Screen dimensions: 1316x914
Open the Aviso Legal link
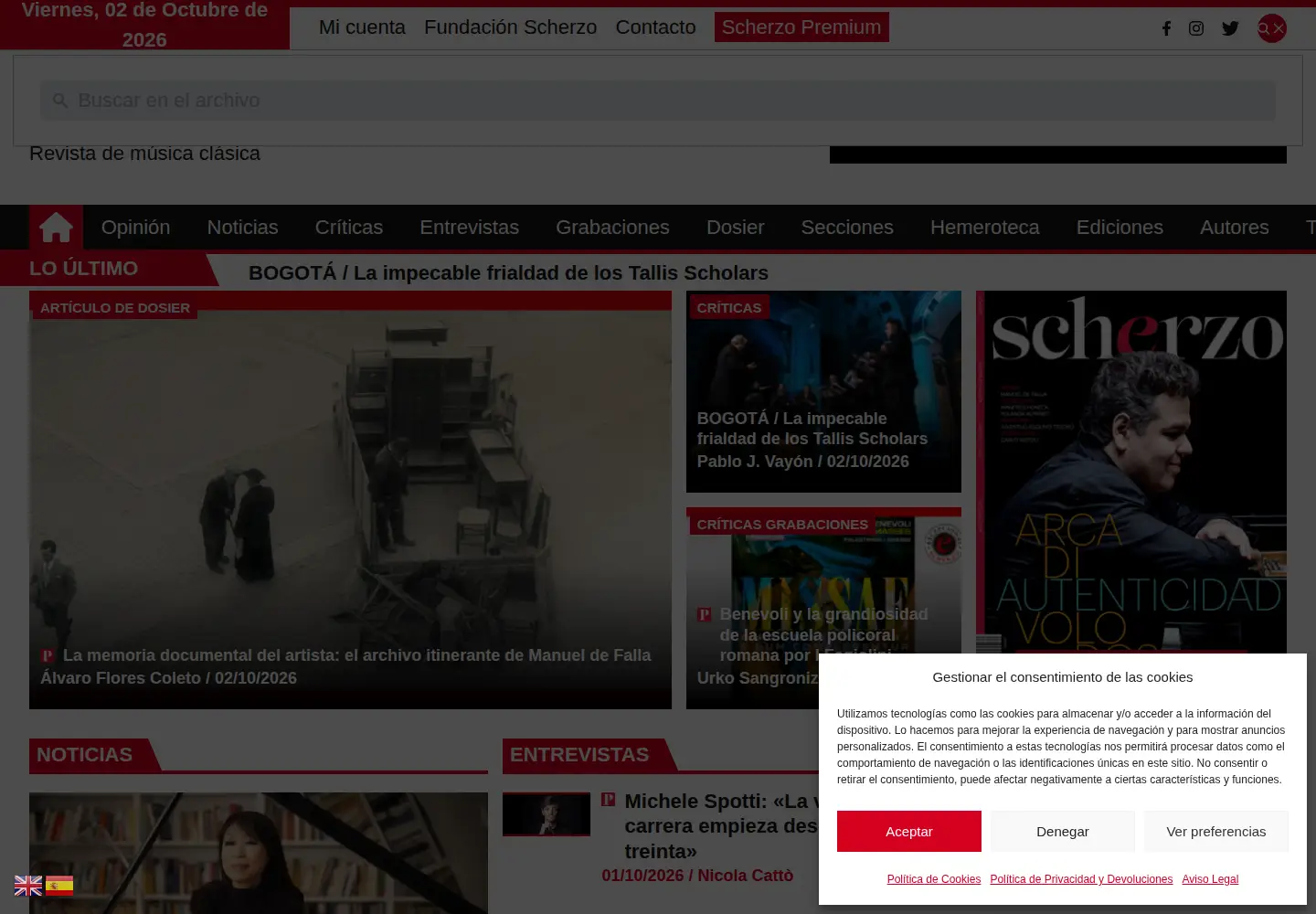point(1210,879)
